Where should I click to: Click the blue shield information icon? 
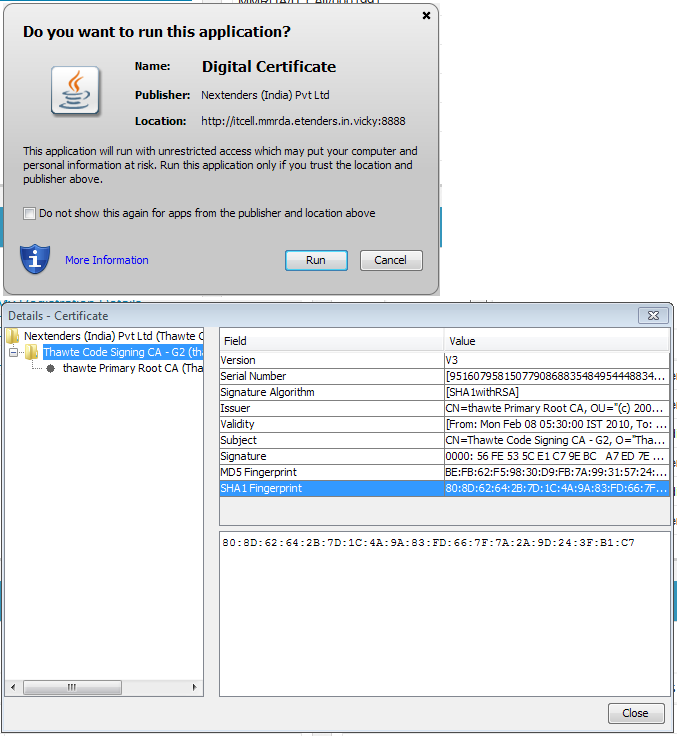[35, 259]
